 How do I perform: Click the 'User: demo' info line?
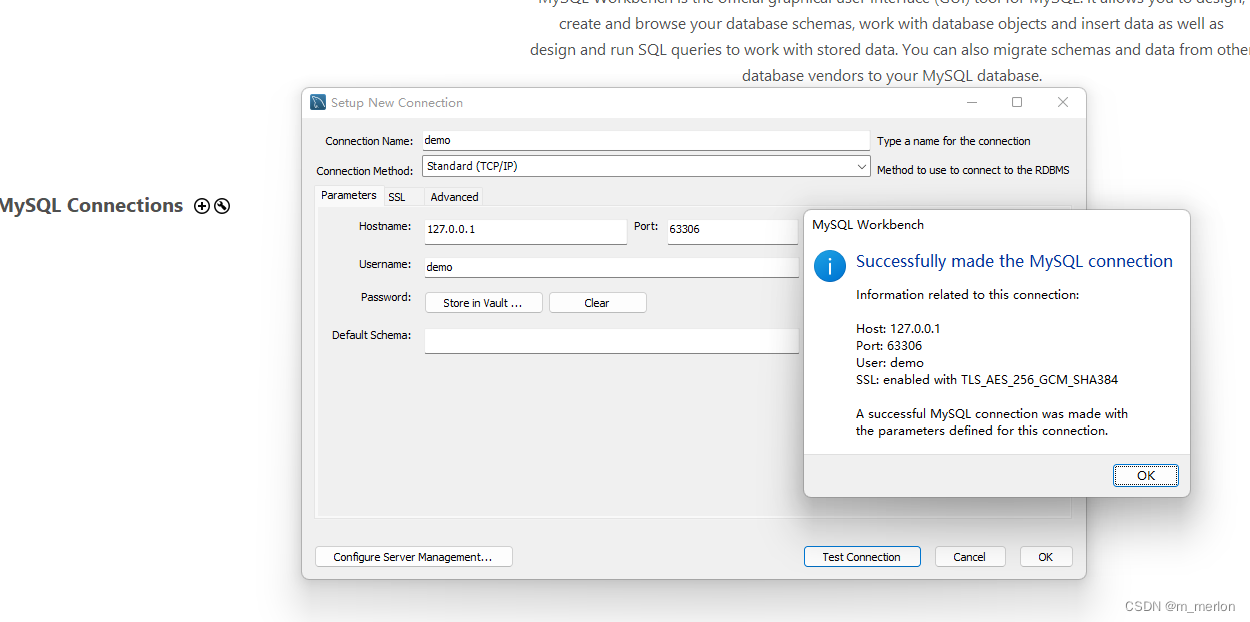[890, 362]
